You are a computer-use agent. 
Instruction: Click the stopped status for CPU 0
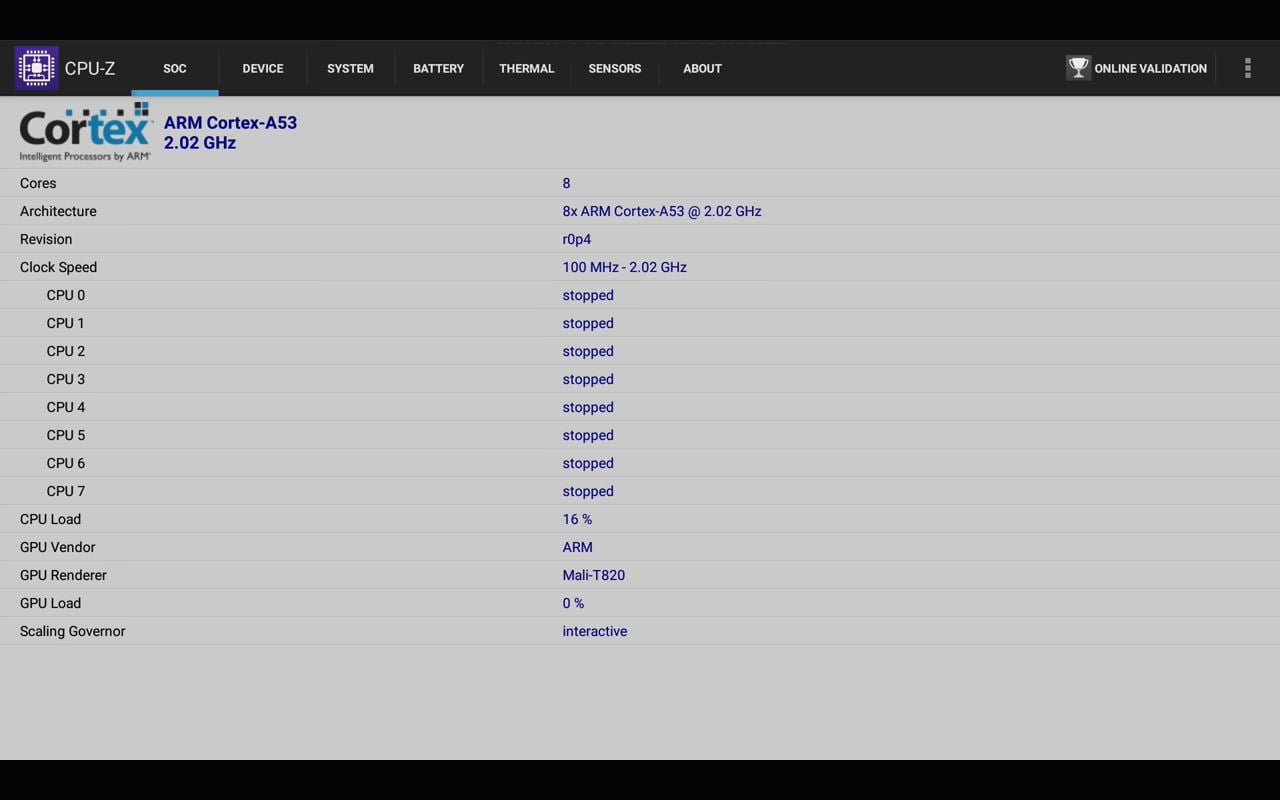[588, 295]
